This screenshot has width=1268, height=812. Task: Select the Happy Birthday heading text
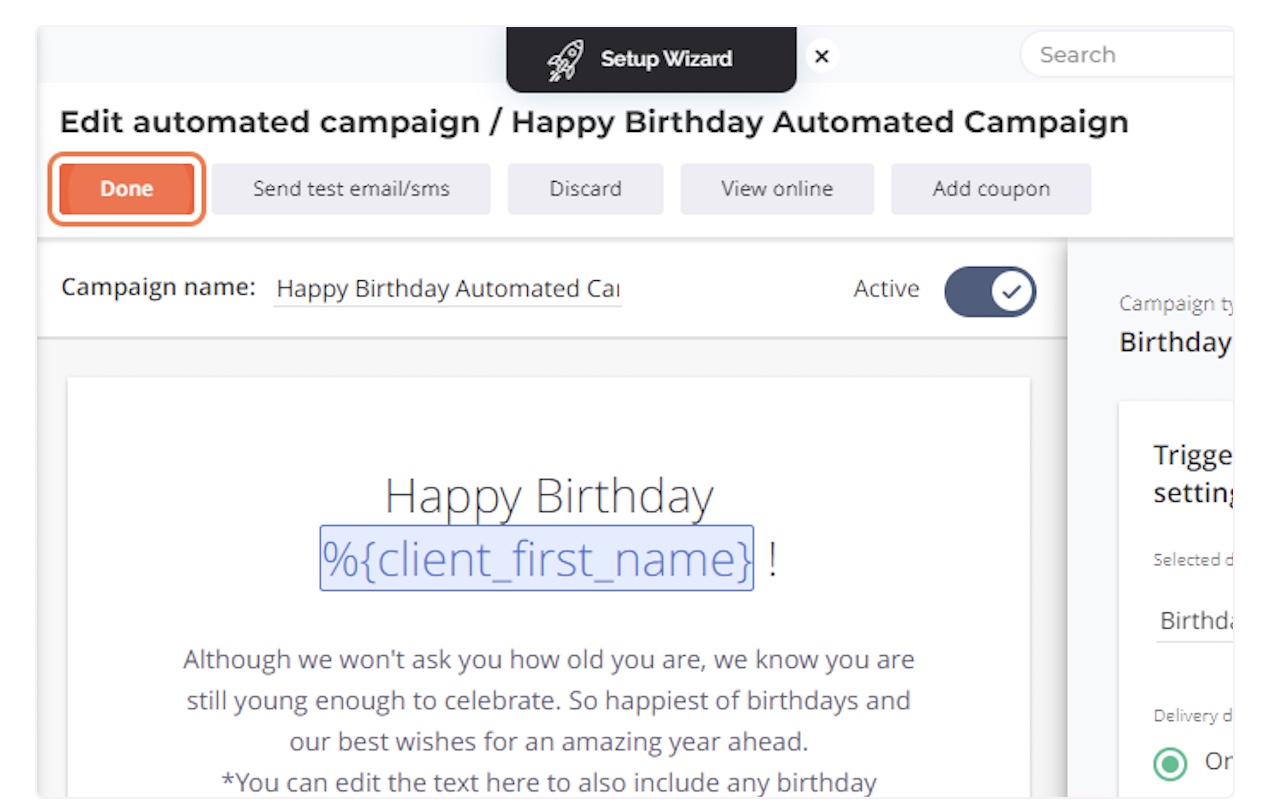click(x=549, y=496)
